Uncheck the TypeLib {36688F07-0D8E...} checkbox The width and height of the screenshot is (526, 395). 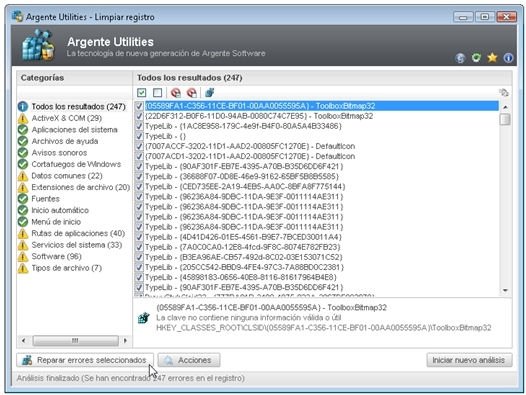[x=139, y=177]
